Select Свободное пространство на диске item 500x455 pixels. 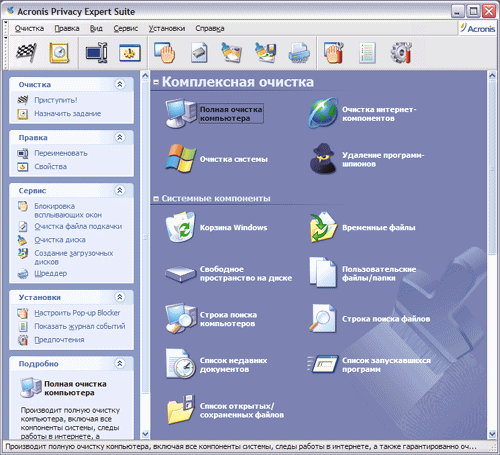coord(228,273)
